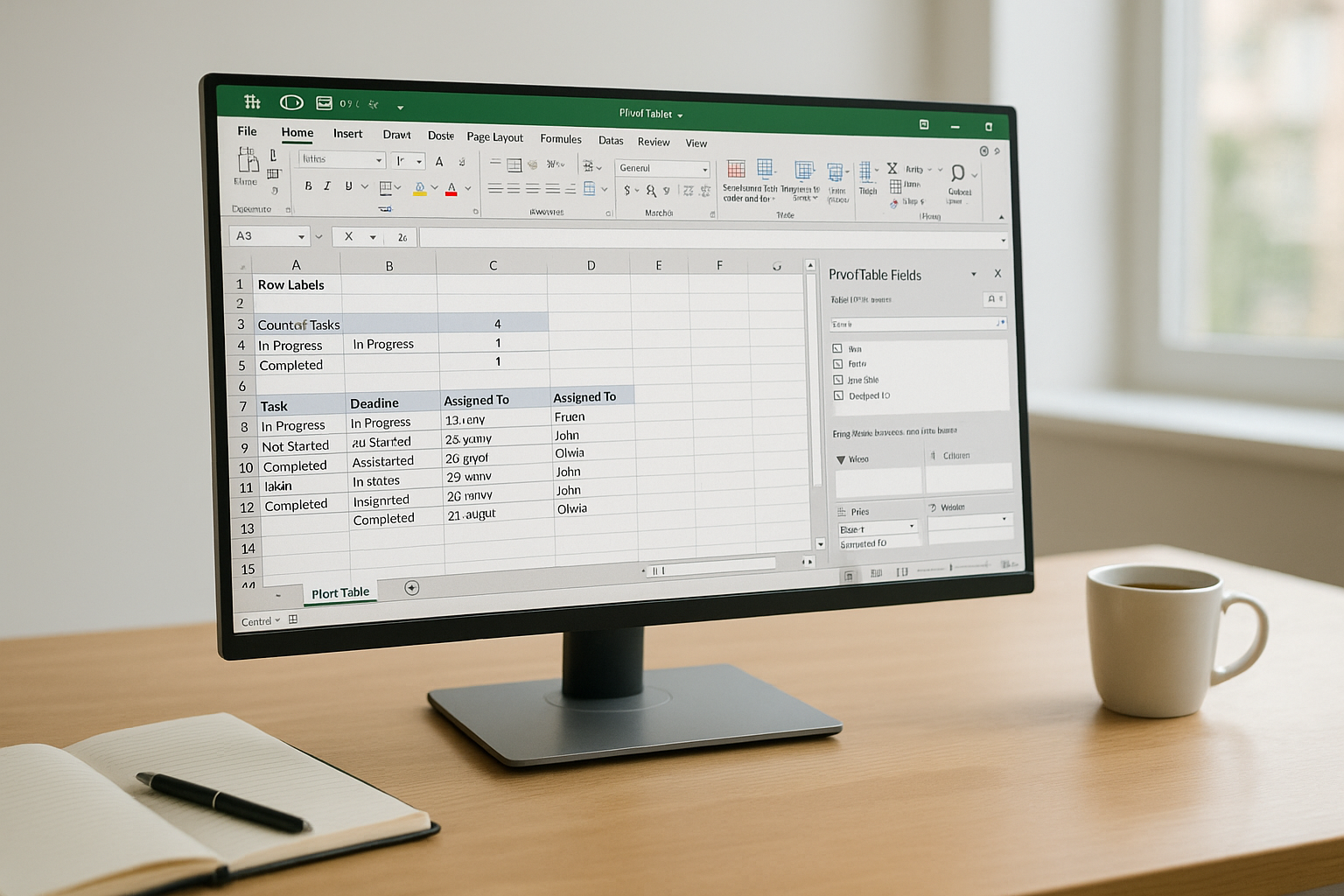Click the normal view icon in status bar
The image size is (1344, 896).
tap(848, 575)
